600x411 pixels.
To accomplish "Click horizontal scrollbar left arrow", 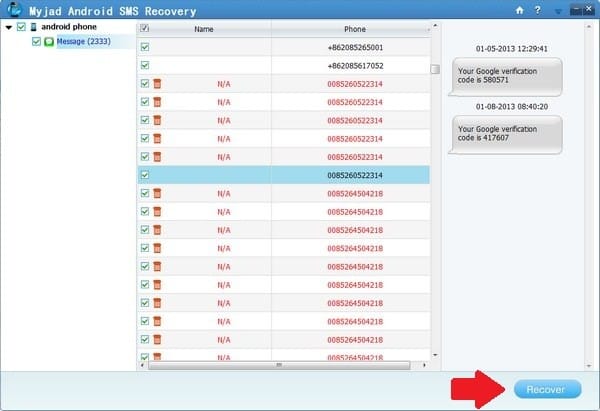I will pyautogui.click(x=142, y=365).
